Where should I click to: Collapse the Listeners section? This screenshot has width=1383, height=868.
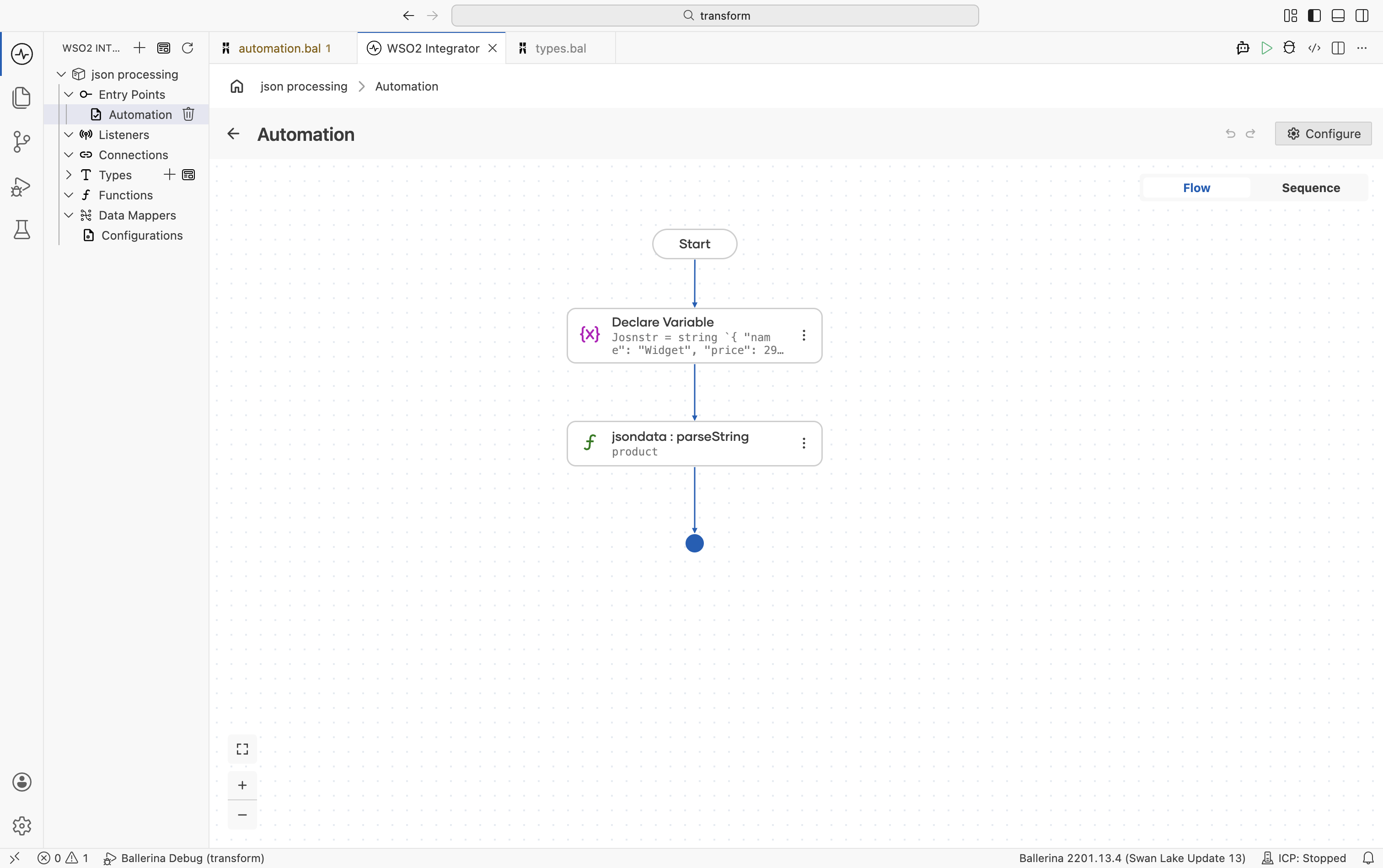click(68, 134)
